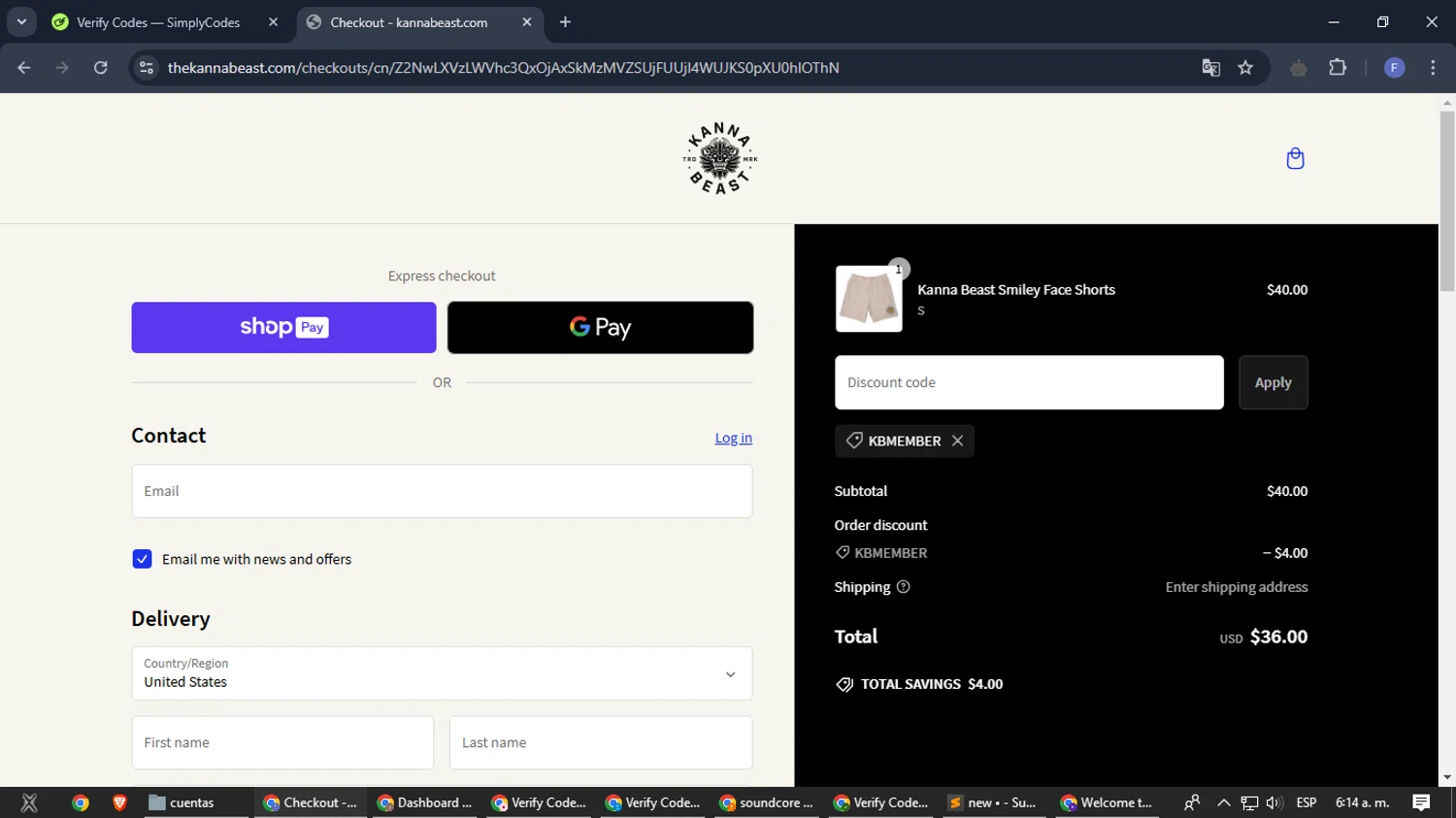Open the Sublime 'new •' taskbar window
Screen dimensions: 1456x818
(x=994, y=802)
